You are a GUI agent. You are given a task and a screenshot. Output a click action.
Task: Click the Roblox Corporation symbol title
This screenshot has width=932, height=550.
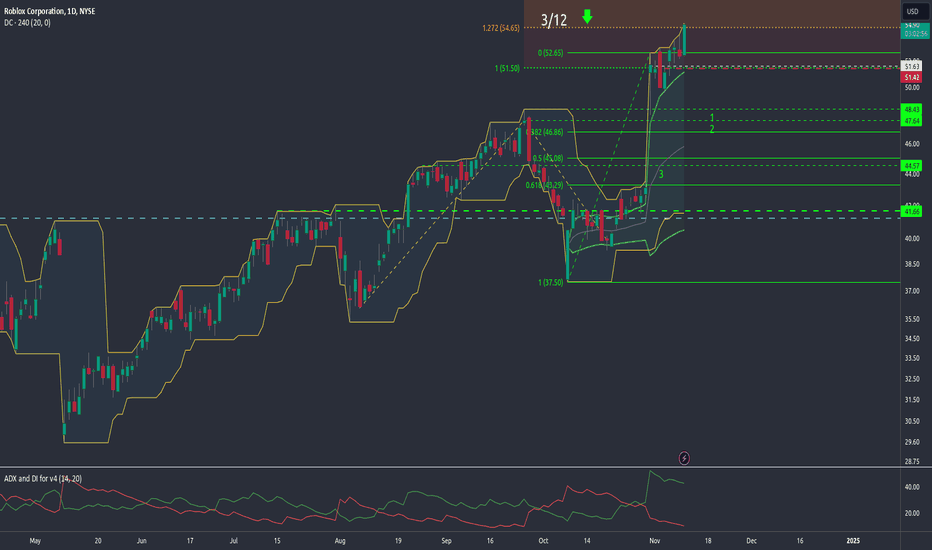49,11
